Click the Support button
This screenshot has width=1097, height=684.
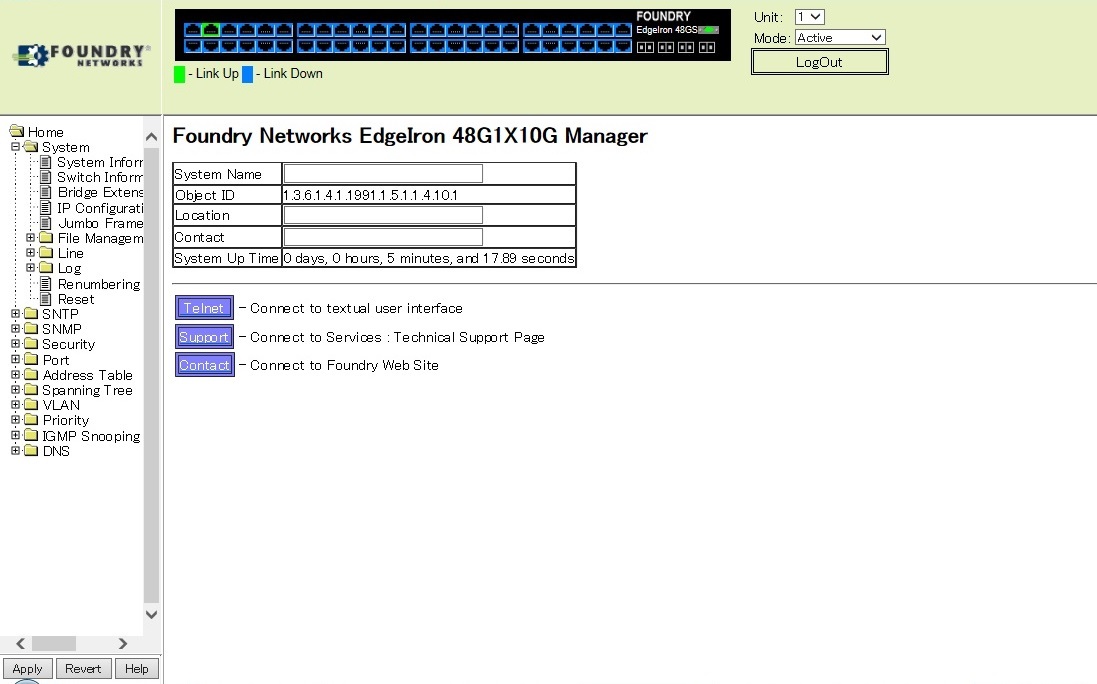pos(204,336)
